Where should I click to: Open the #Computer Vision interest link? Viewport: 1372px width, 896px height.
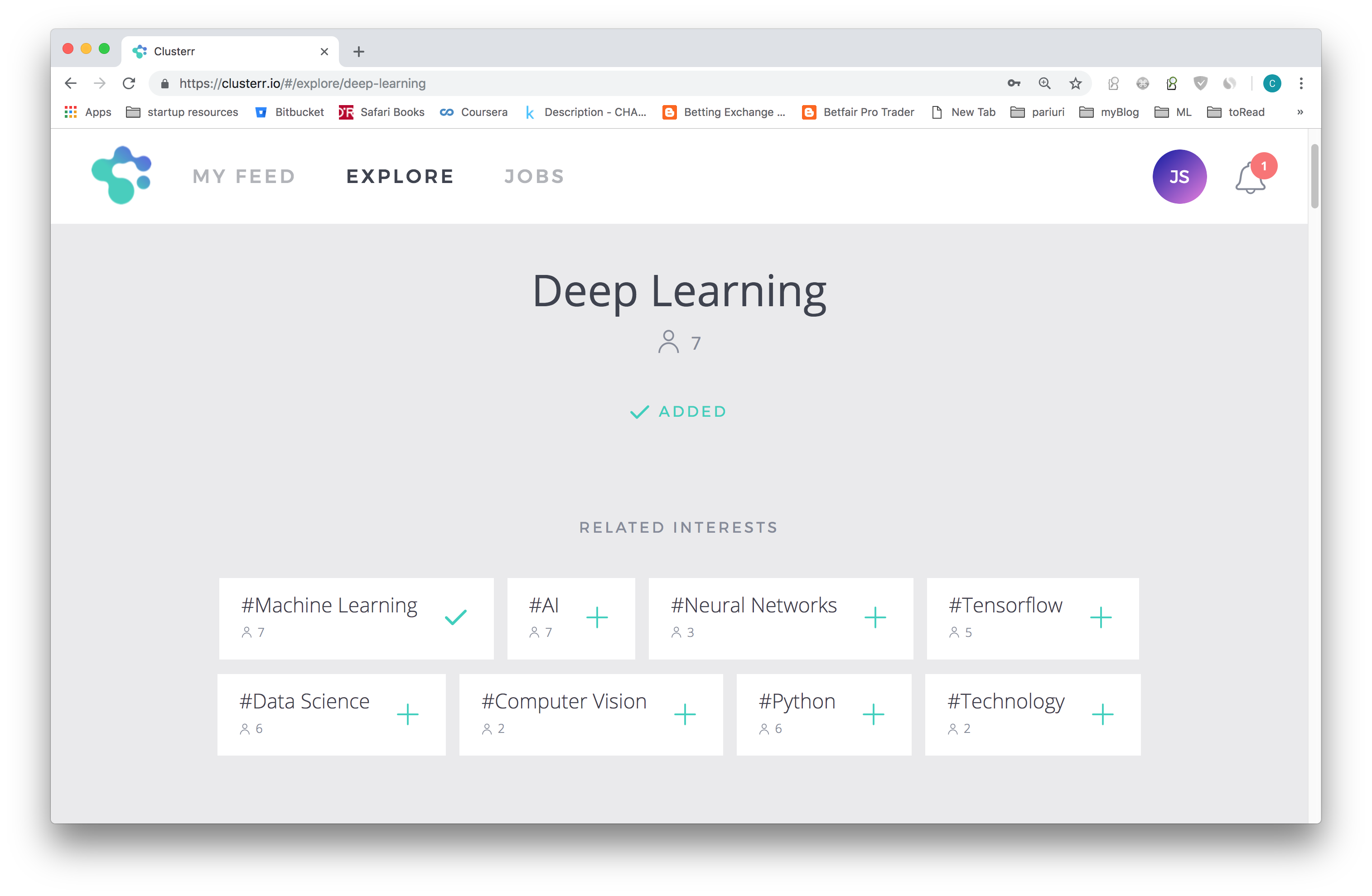tap(563, 701)
